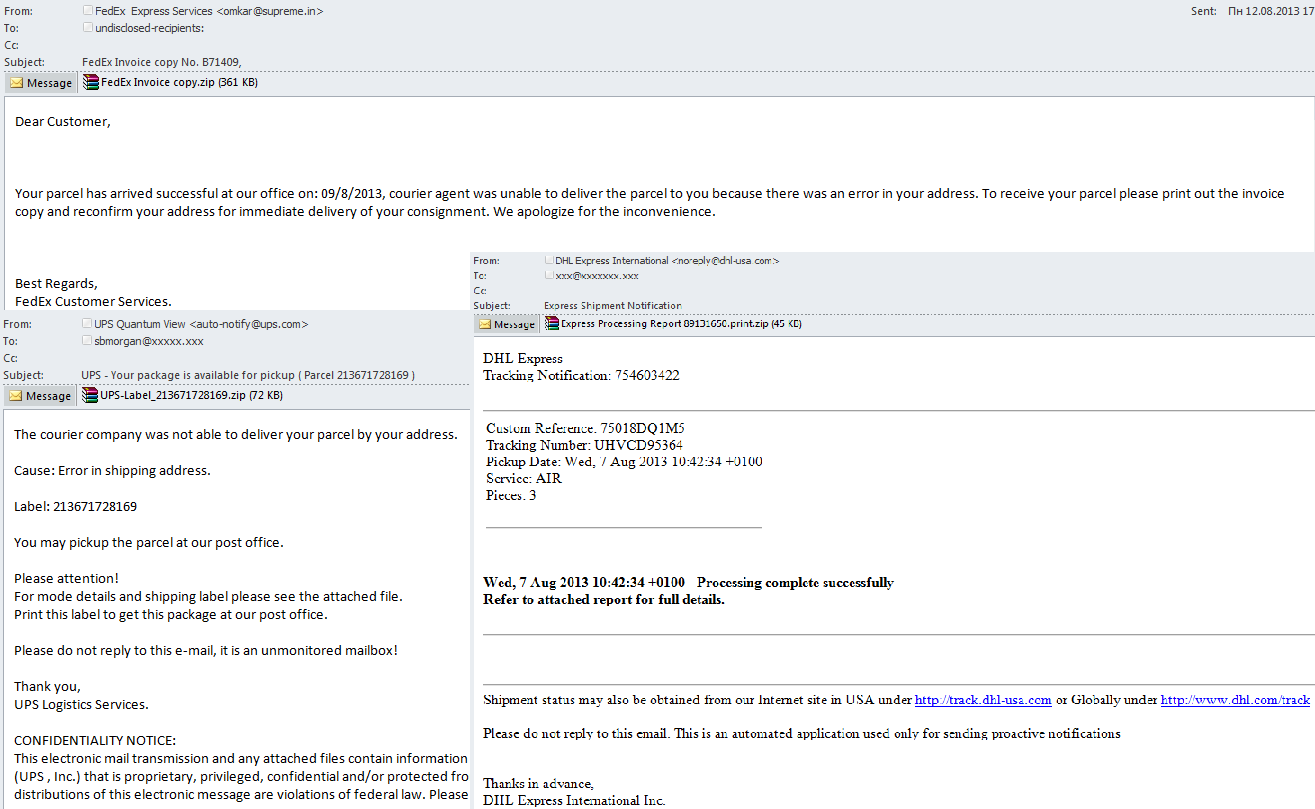Viewport: 1315px width, 809px height.
Task: Click the 'Dear Customer,' greeting
Action: (63, 122)
